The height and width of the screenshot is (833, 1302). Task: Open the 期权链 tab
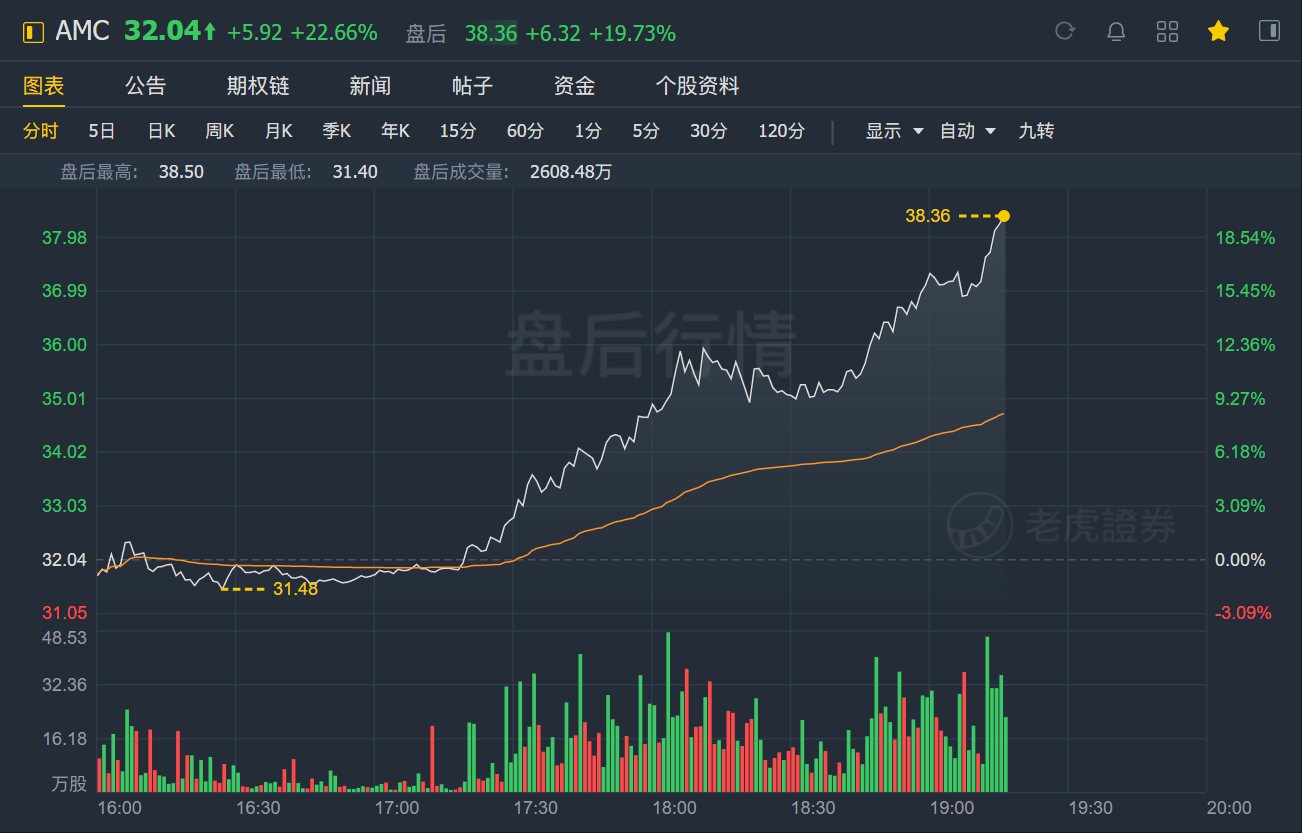258,86
